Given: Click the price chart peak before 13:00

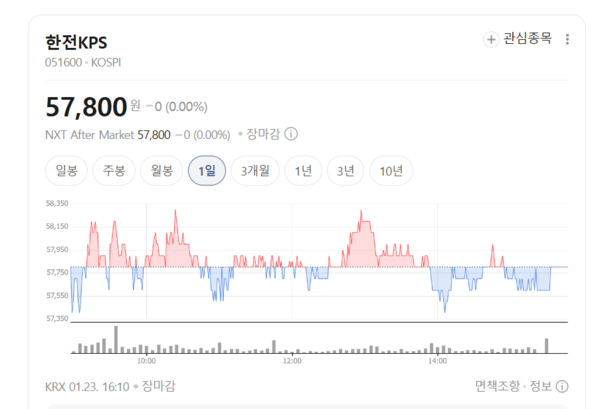Looking at the screenshot, I should coord(361,211).
